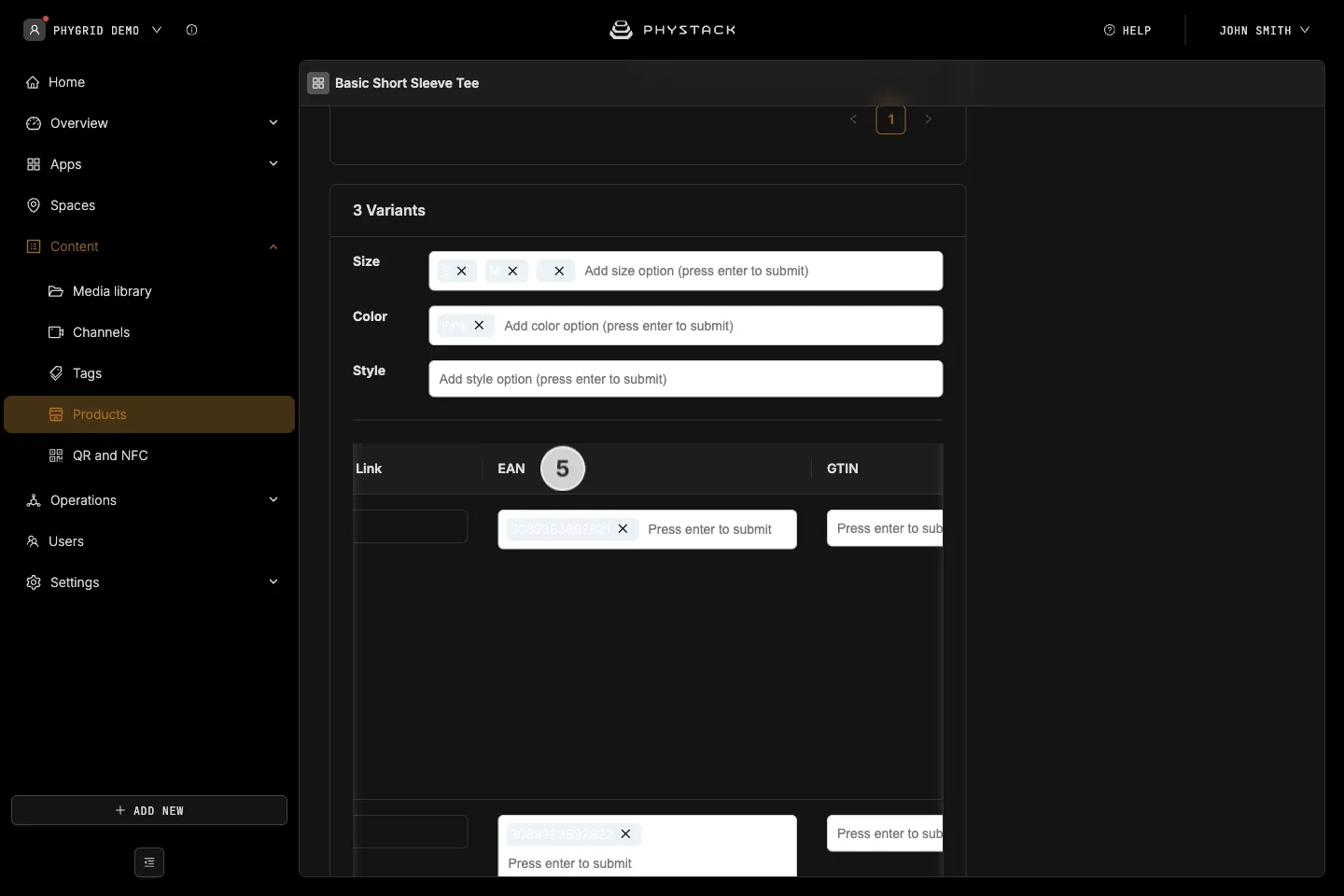
Task: Click the Spaces pin icon
Action: tap(34, 205)
